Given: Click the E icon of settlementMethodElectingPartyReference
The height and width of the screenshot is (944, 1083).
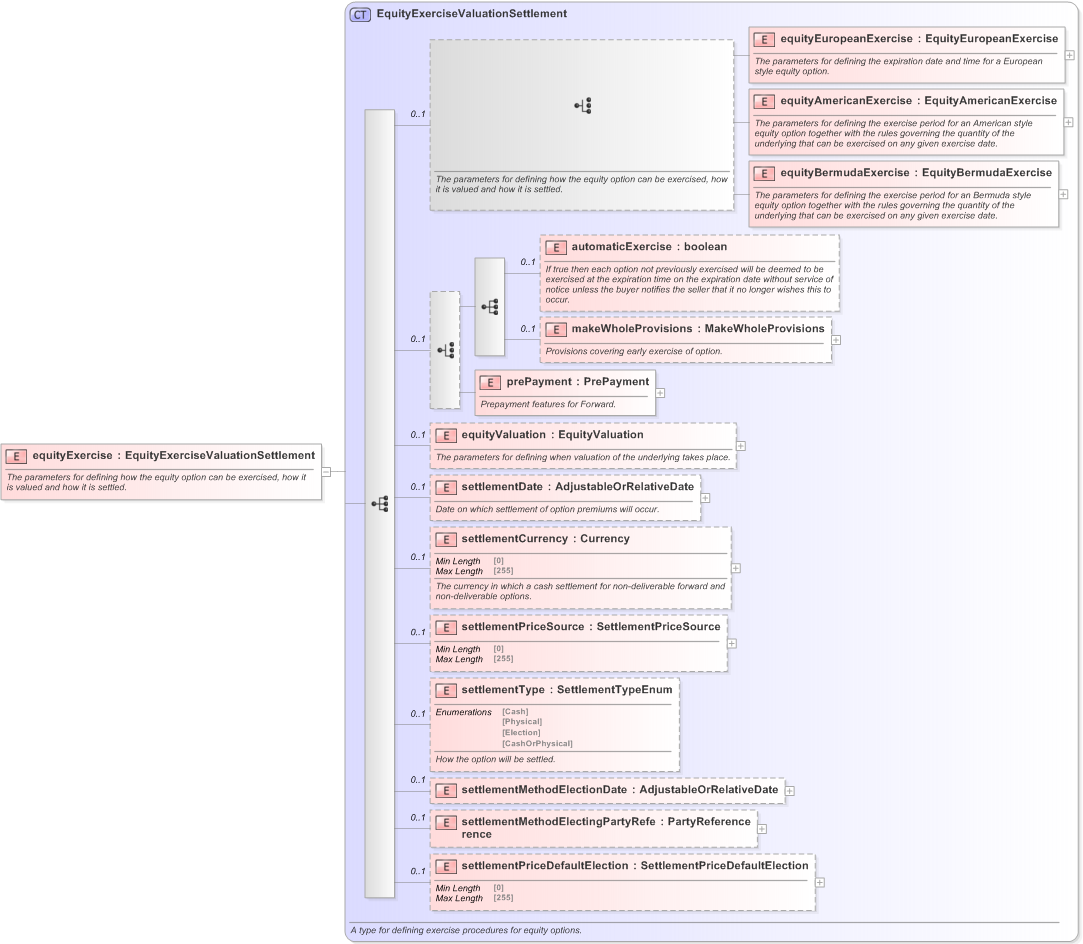Looking at the screenshot, I should [445, 823].
